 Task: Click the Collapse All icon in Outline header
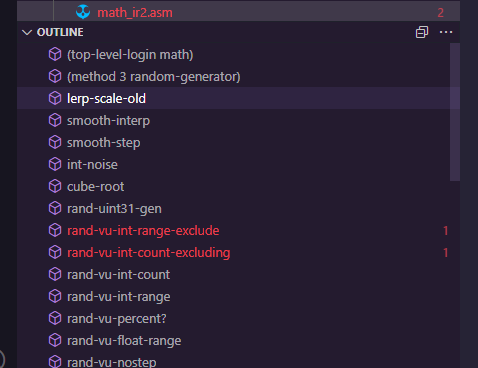(422, 32)
